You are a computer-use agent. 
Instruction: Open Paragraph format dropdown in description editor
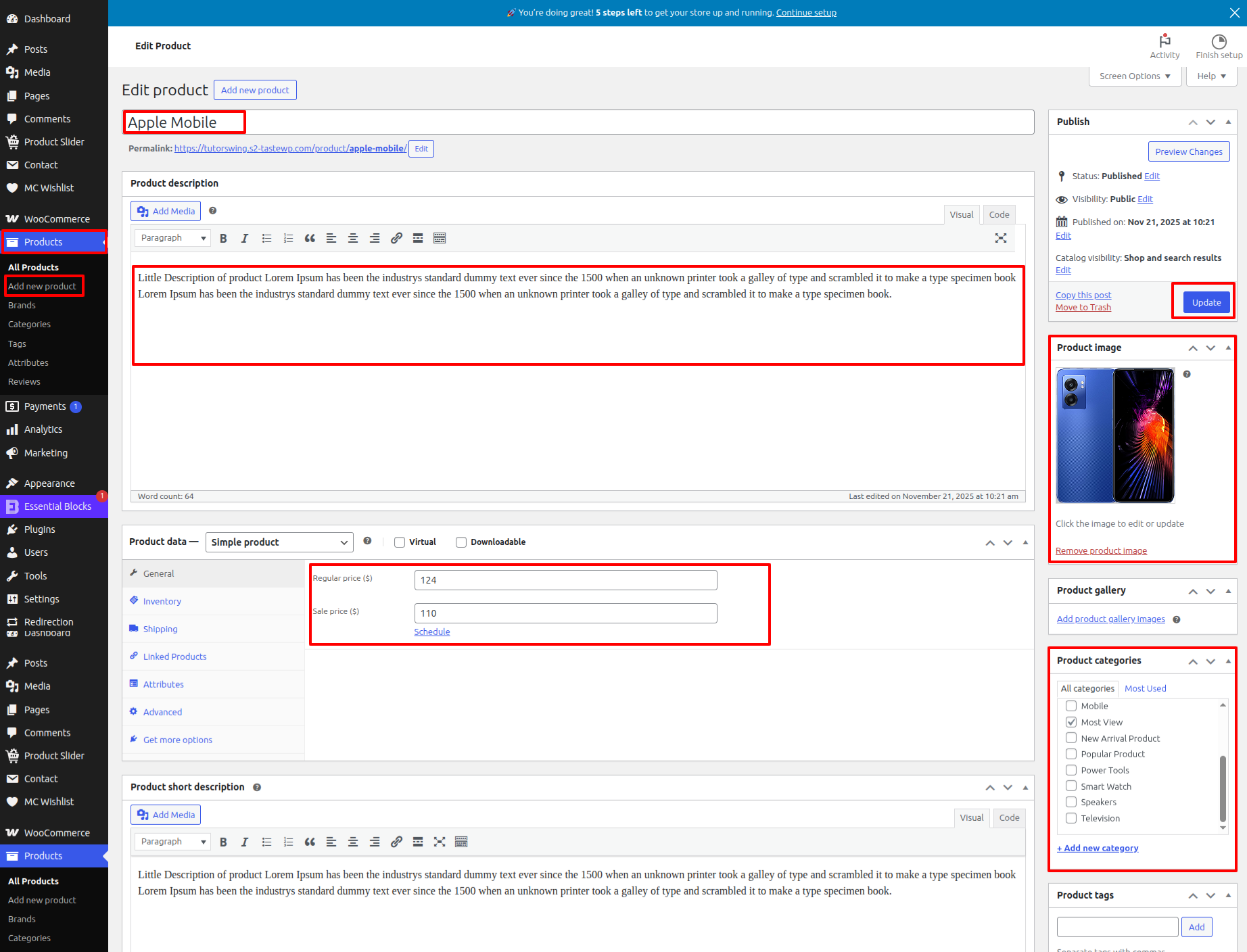tap(172, 238)
